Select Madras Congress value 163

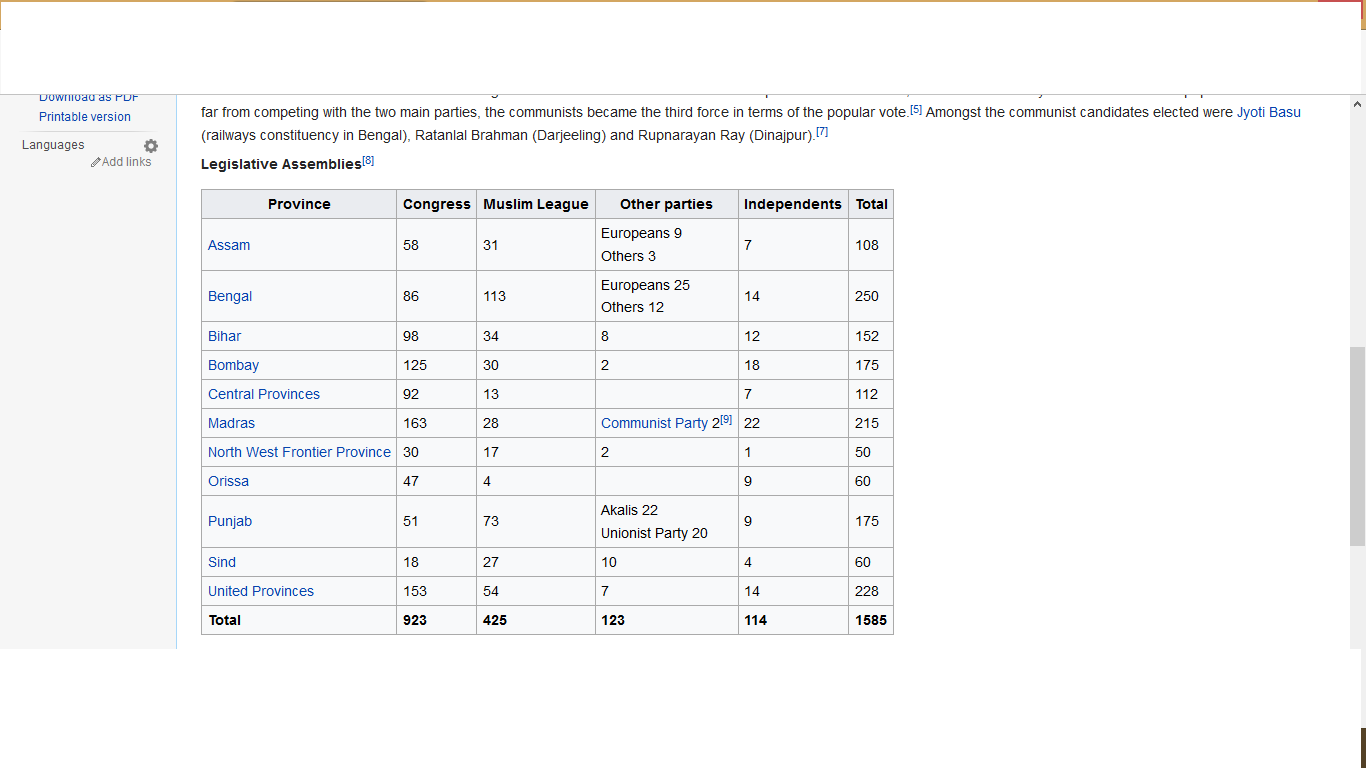coord(437,423)
